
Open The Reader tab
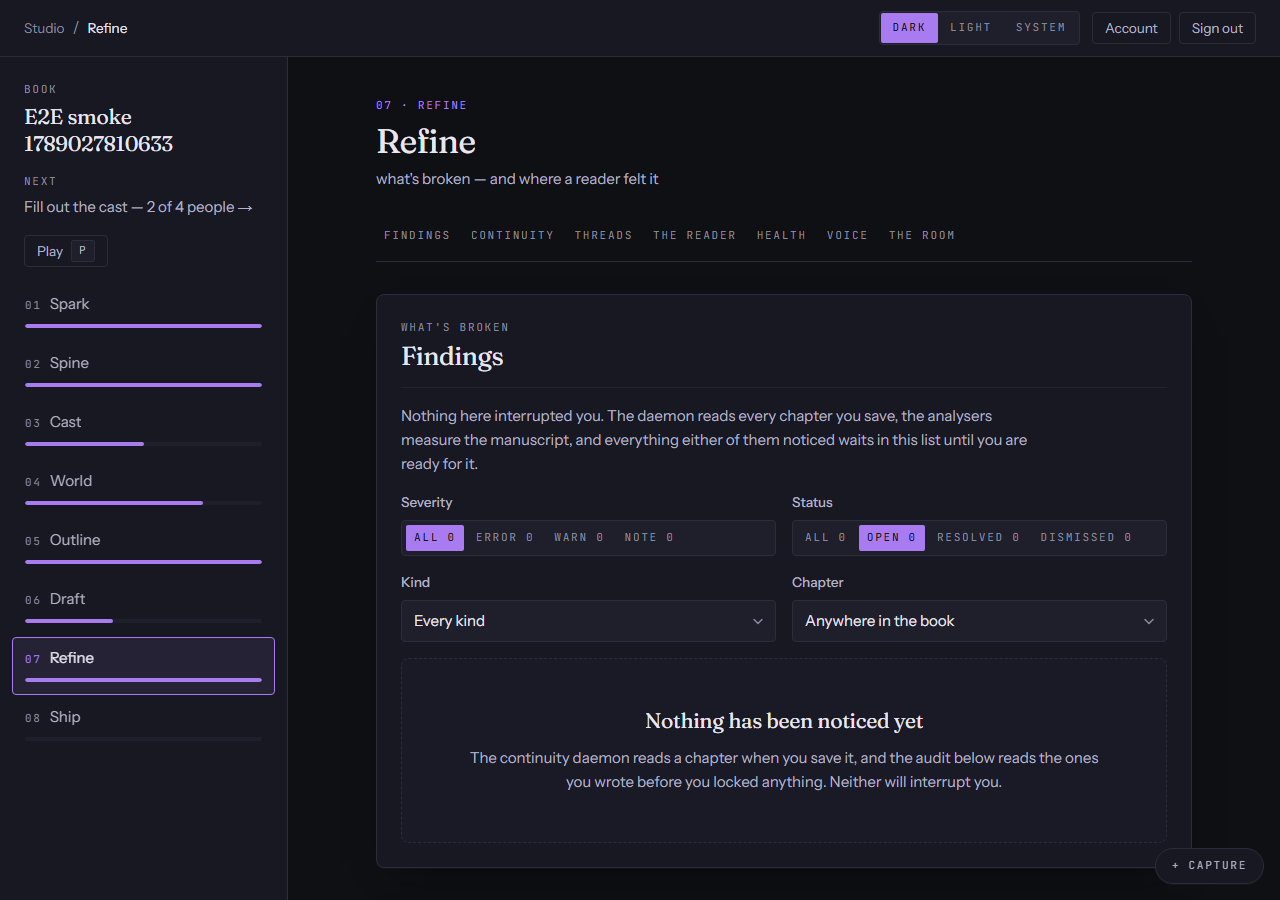click(695, 236)
